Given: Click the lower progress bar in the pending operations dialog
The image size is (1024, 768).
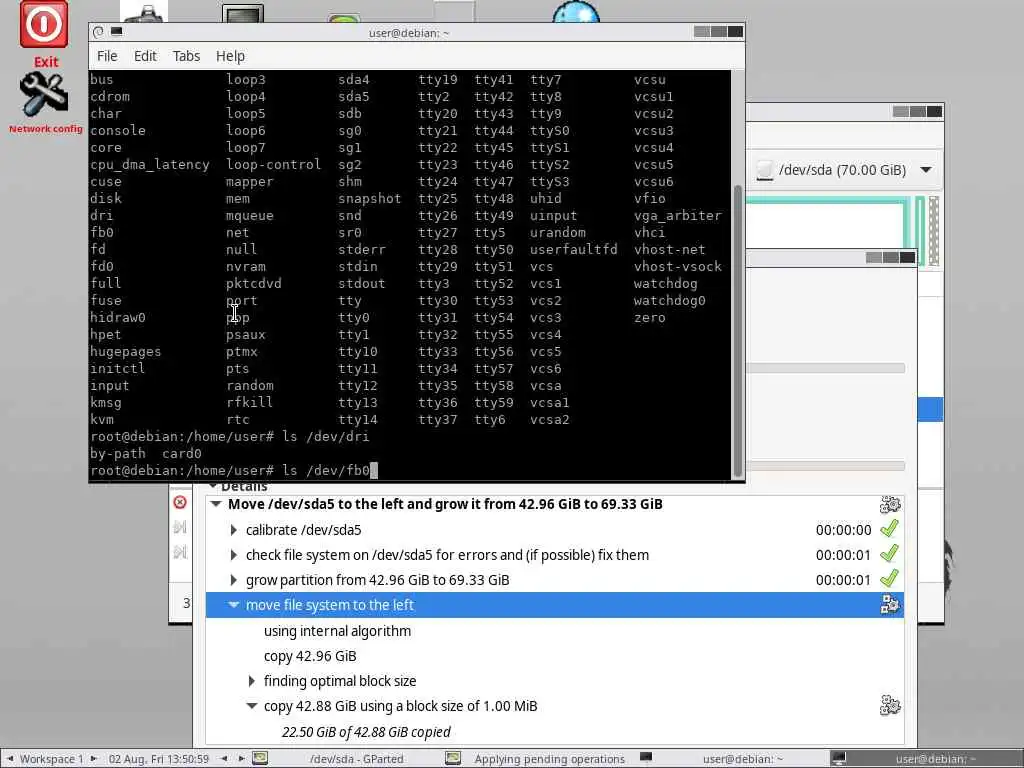Looking at the screenshot, I should [x=825, y=466].
